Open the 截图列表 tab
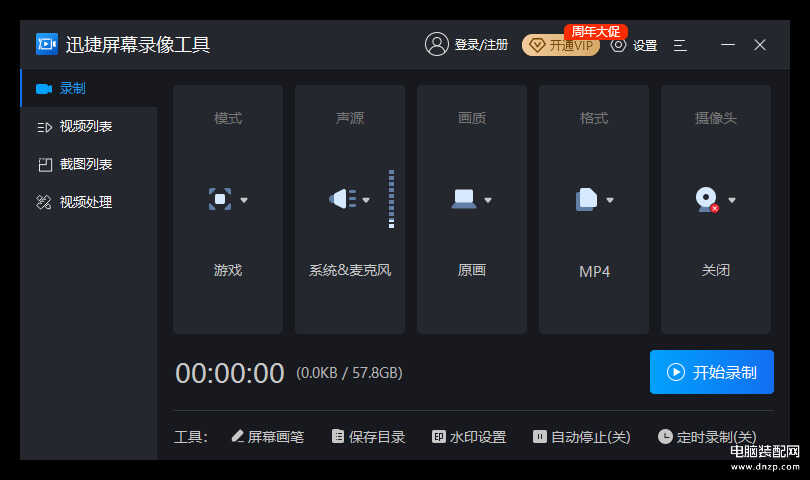This screenshot has height=480, width=810. pyautogui.click(x=89, y=164)
